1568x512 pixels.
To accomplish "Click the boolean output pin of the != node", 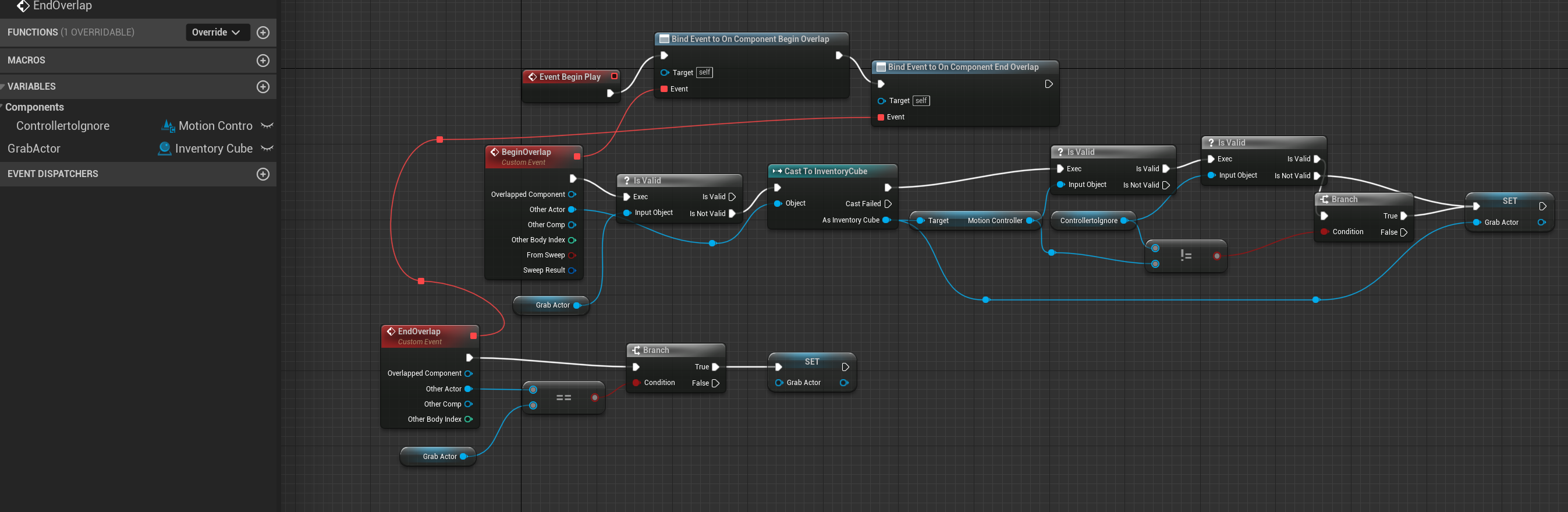I will 1217,256.
